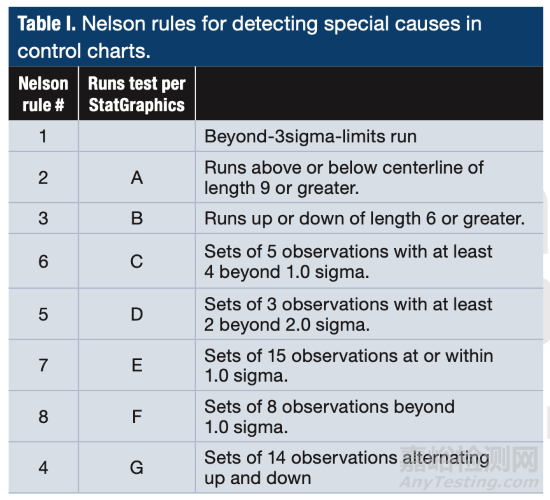This screenshot has width=550, height=500.
Task: Select 'Sets of 14 observations alternating' description
Action: pos(347,468)
